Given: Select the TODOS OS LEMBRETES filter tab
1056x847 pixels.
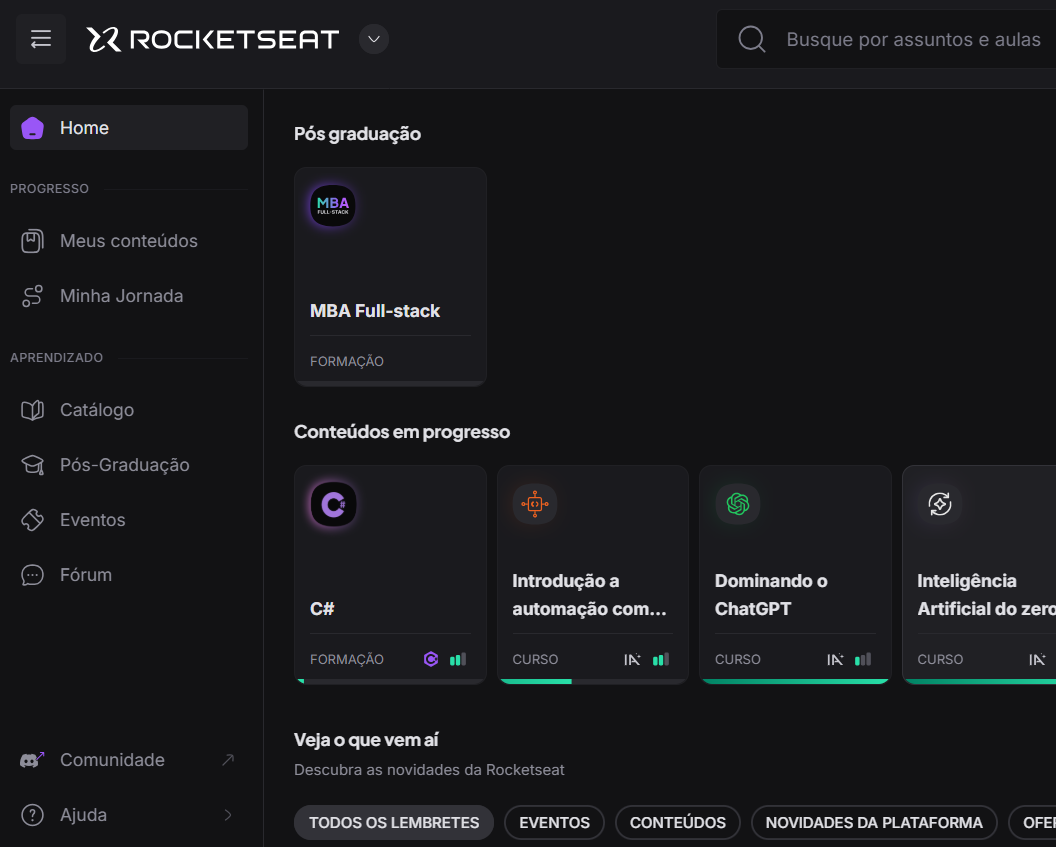Looking at the screenshot, I should point(394,823).
